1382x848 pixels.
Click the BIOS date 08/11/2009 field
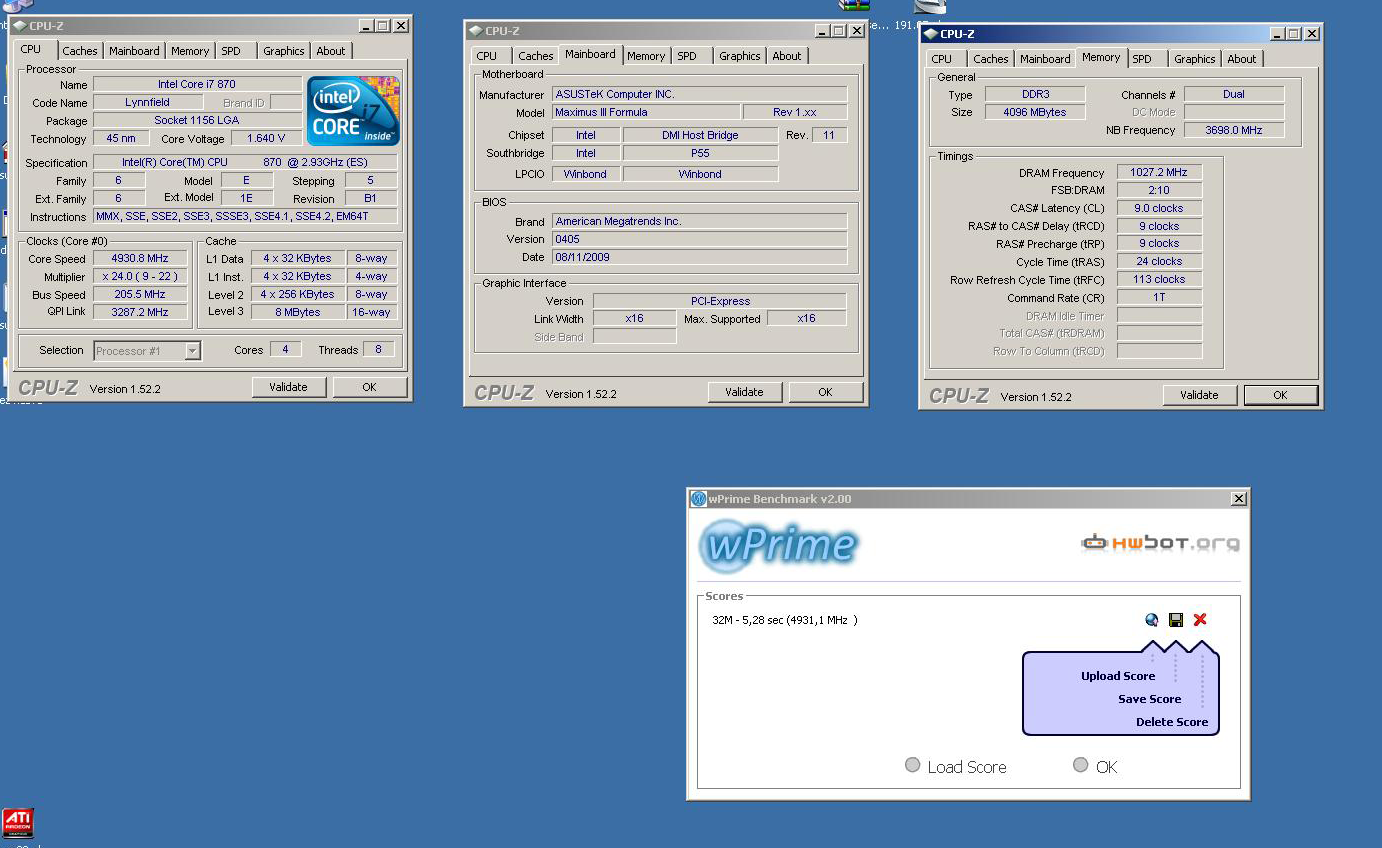tap(699, 257)
